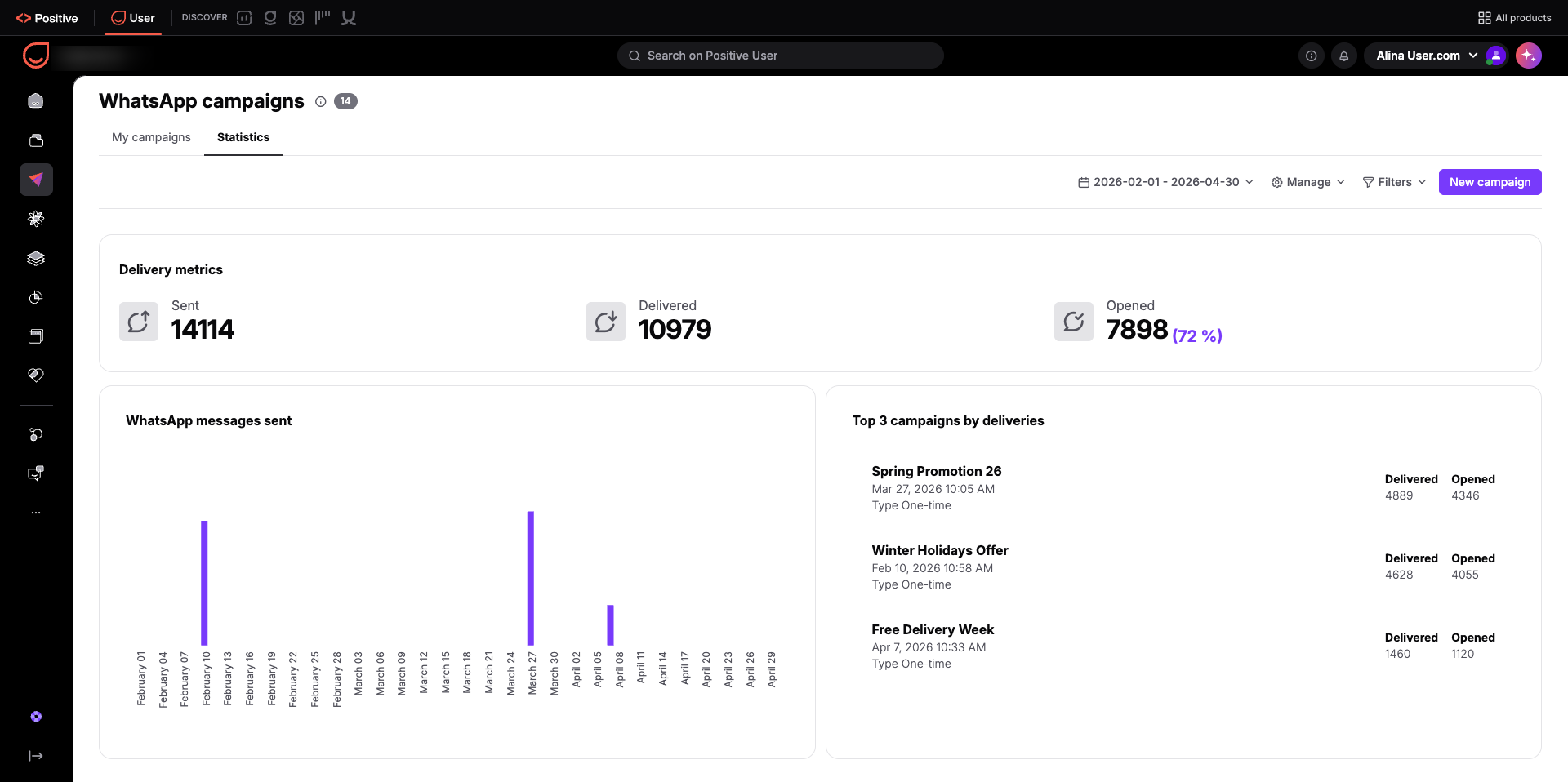
Task: Expand the Filters dropdown
Action: click(x=1394, y=182)
